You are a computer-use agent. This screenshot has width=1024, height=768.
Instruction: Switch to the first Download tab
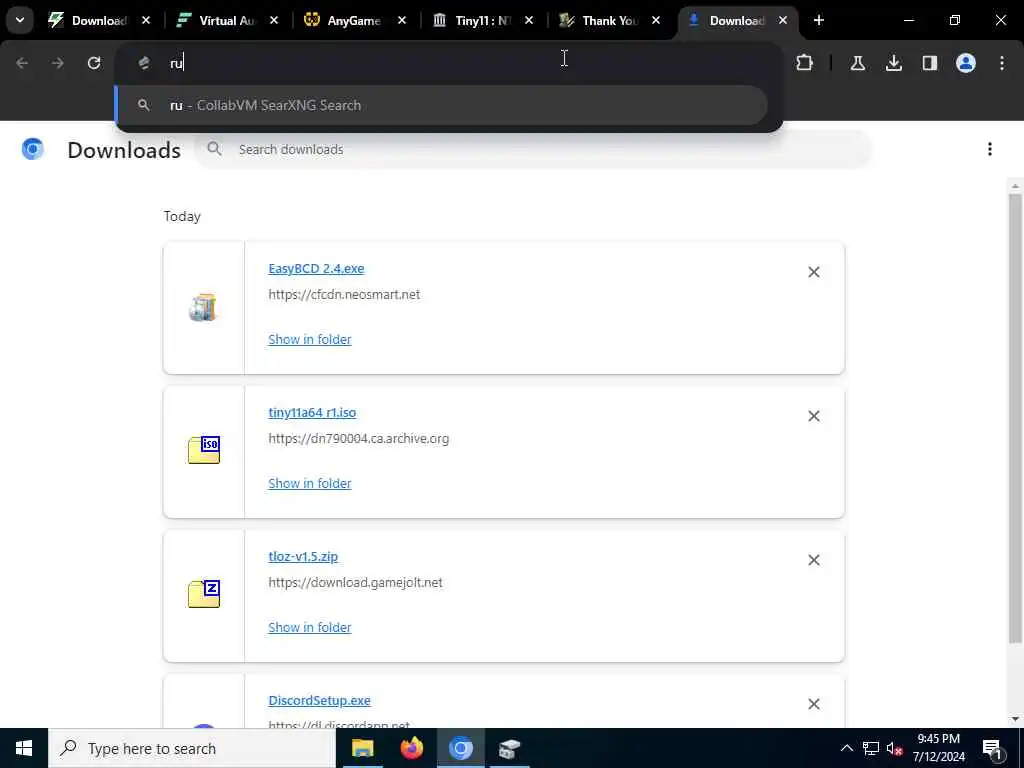click(98, 20)
